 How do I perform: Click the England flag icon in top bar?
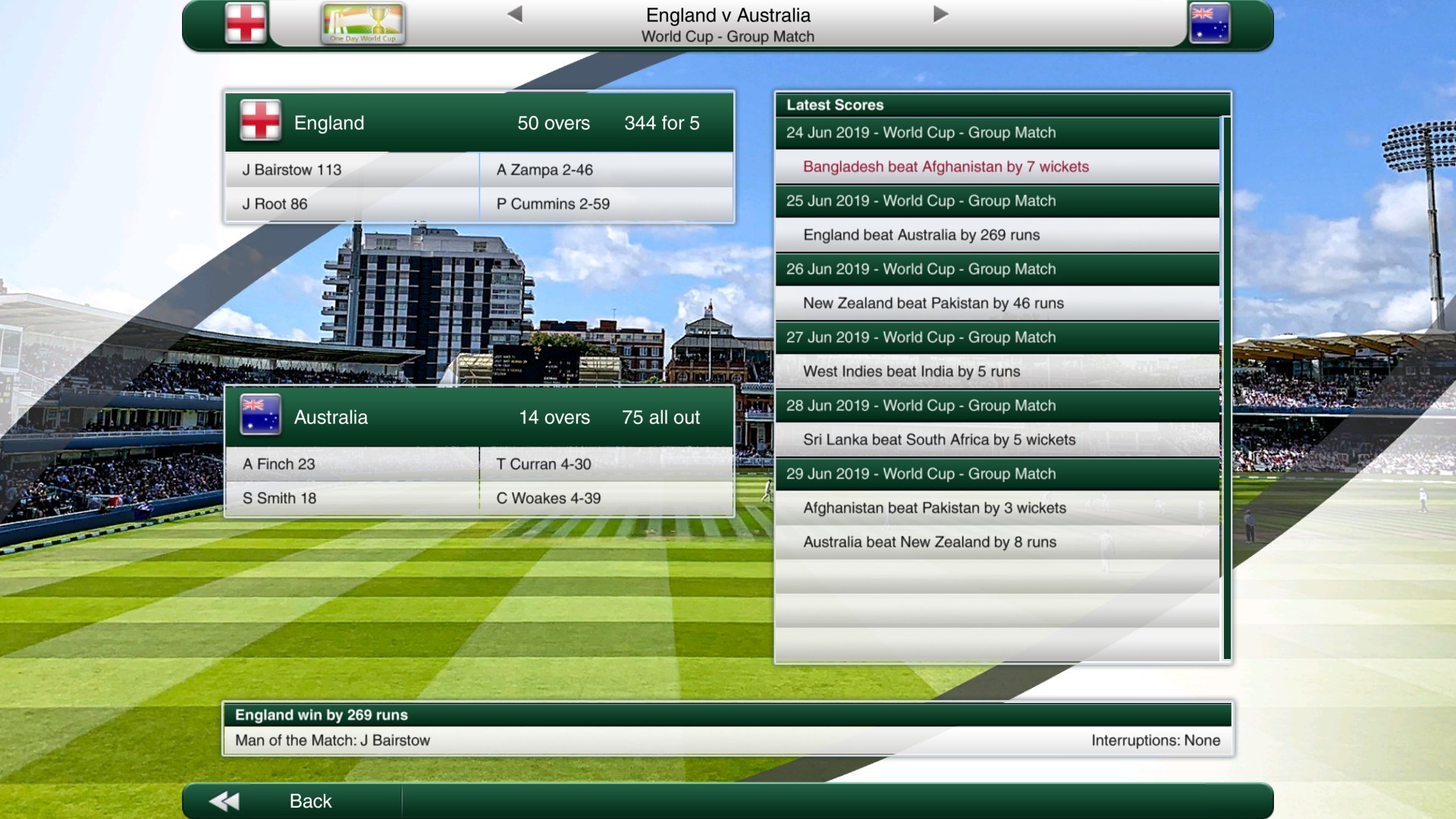246,22
